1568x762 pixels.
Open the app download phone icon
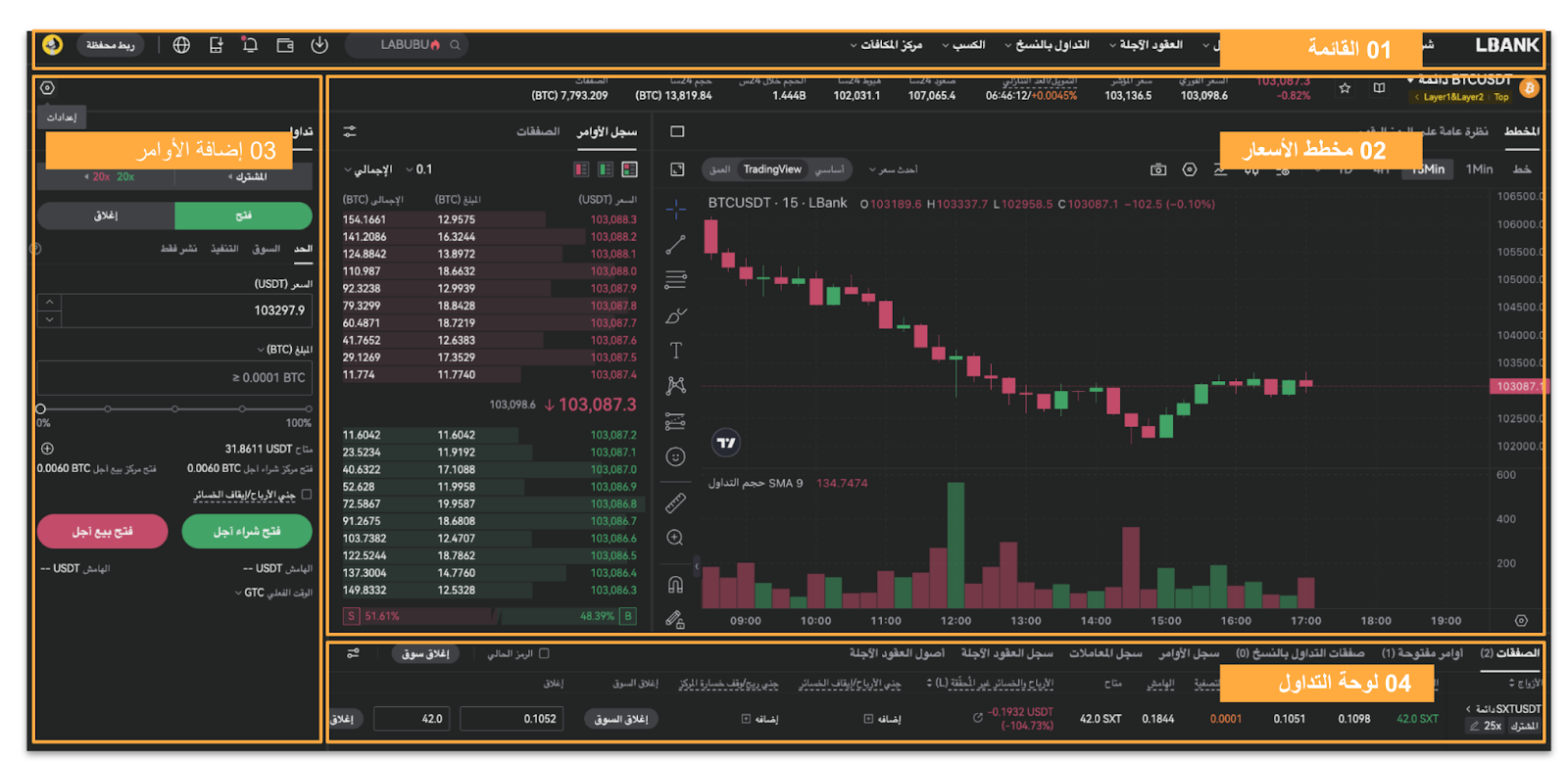pyautogui.click(x=216, y=45)
